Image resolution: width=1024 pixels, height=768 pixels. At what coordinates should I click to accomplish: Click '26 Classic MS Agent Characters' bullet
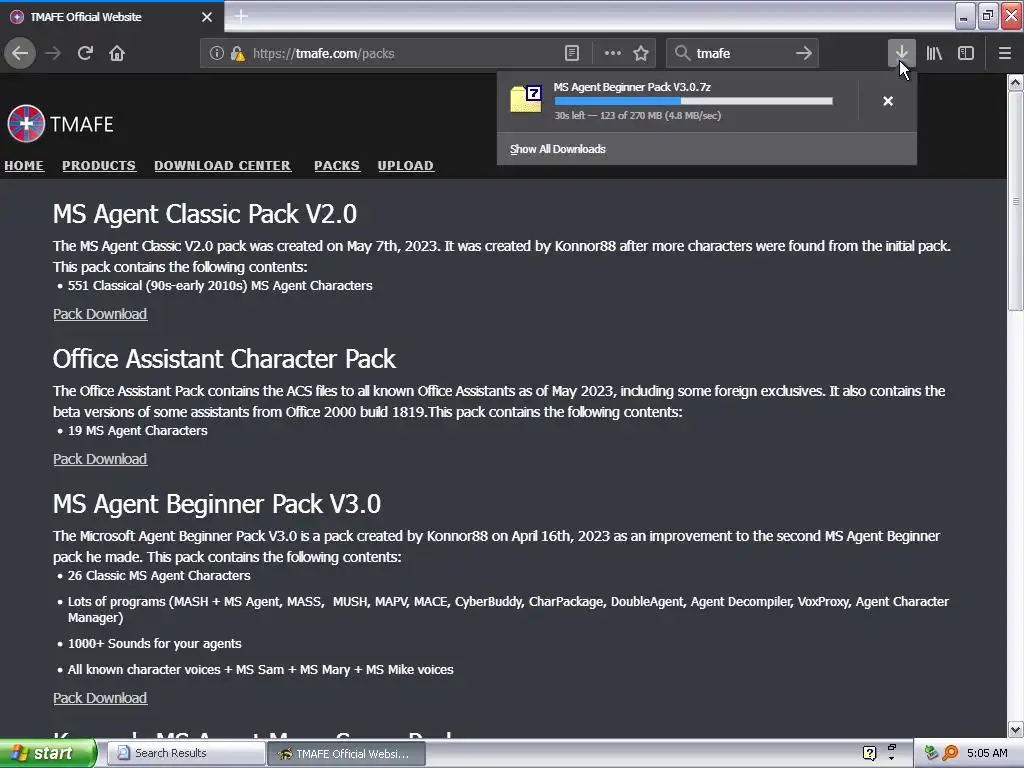tap(159, 575)
